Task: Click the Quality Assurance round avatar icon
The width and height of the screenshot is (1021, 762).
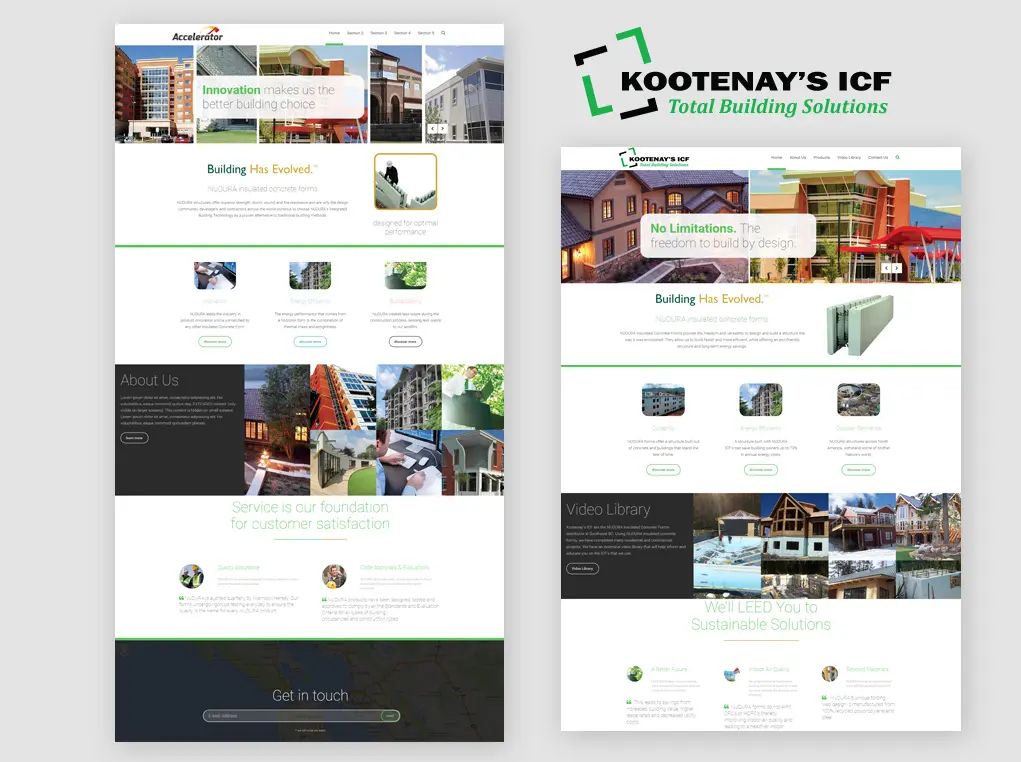Action: click(x=191, y=576)
